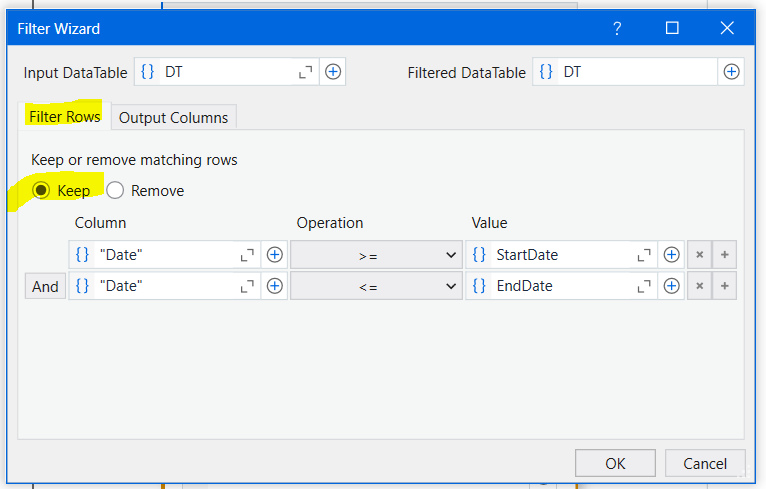Click plus icon next to Input DataTable

[x=334, y=72]
